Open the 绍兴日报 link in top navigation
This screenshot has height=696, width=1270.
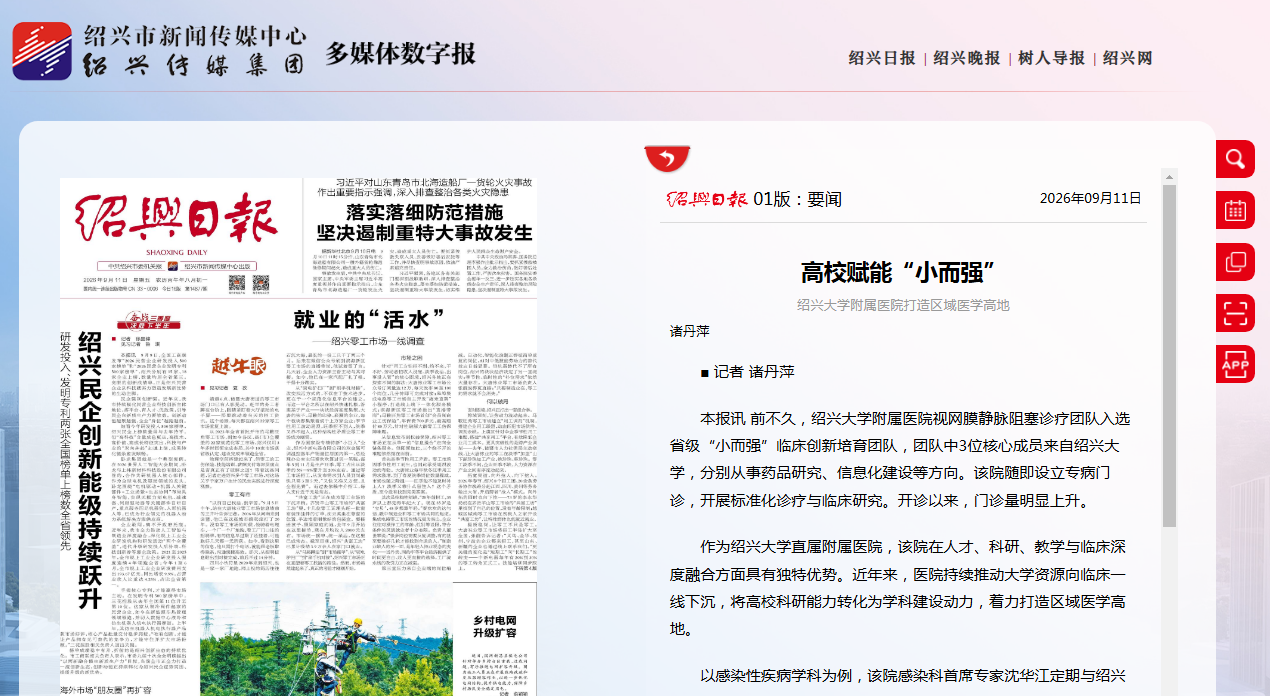[x=882, y=58]
